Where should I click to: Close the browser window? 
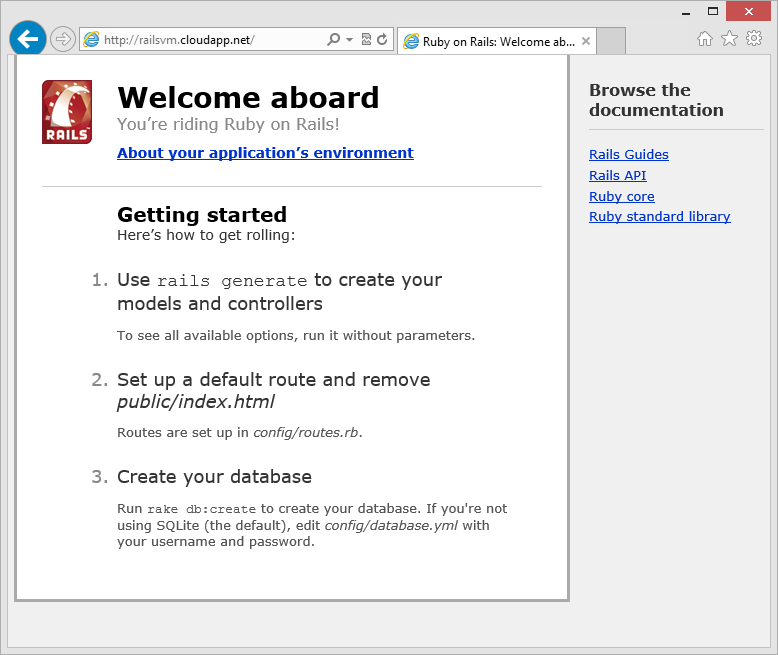[x=749, y=11]
